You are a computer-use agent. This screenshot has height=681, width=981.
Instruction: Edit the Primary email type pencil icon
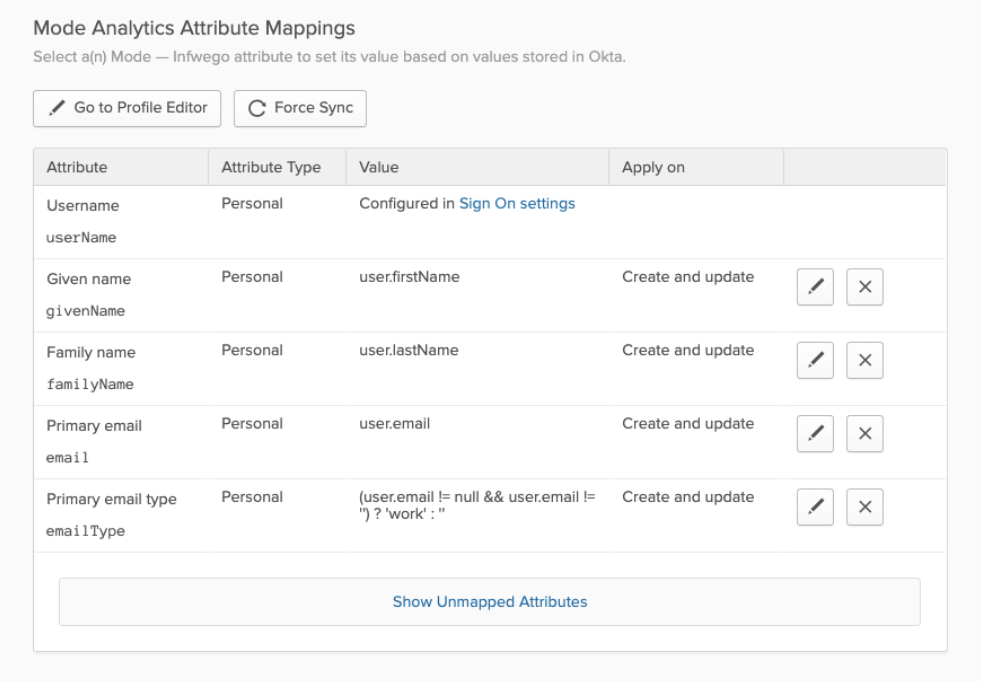pos(815,506)
